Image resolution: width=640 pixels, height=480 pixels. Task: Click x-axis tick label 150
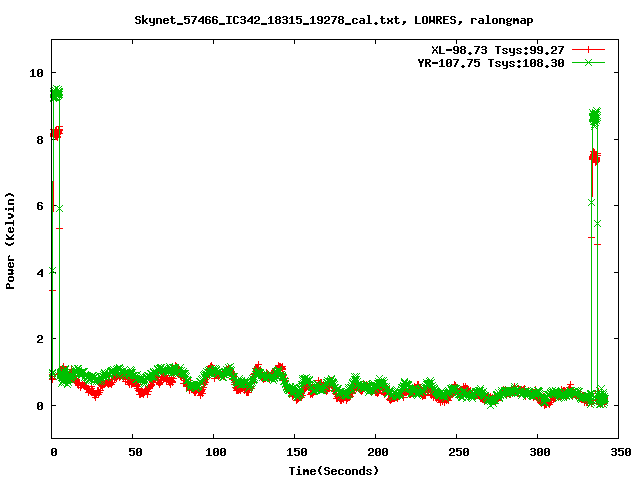tap(297, 452)
